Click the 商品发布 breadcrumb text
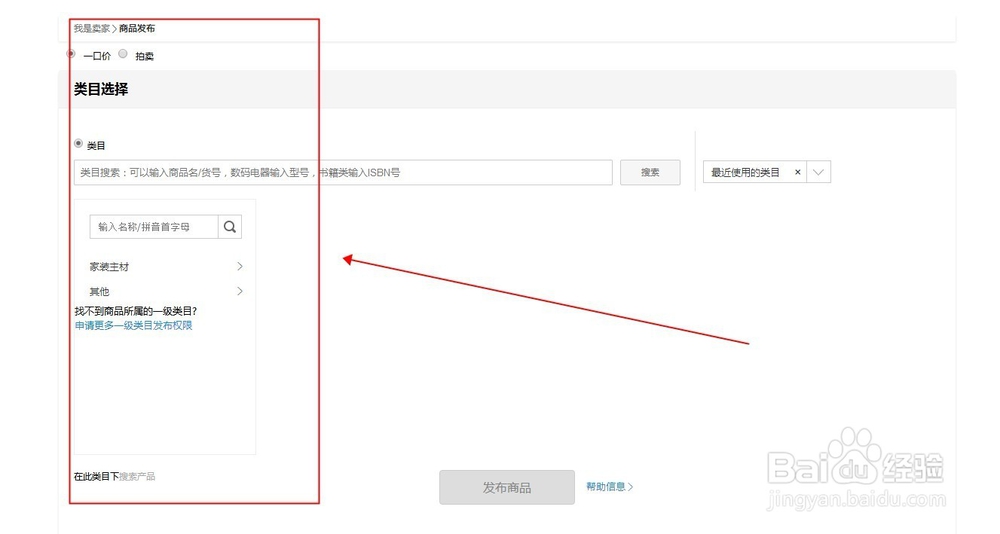Screen dimensions: 1000x534 137,29
